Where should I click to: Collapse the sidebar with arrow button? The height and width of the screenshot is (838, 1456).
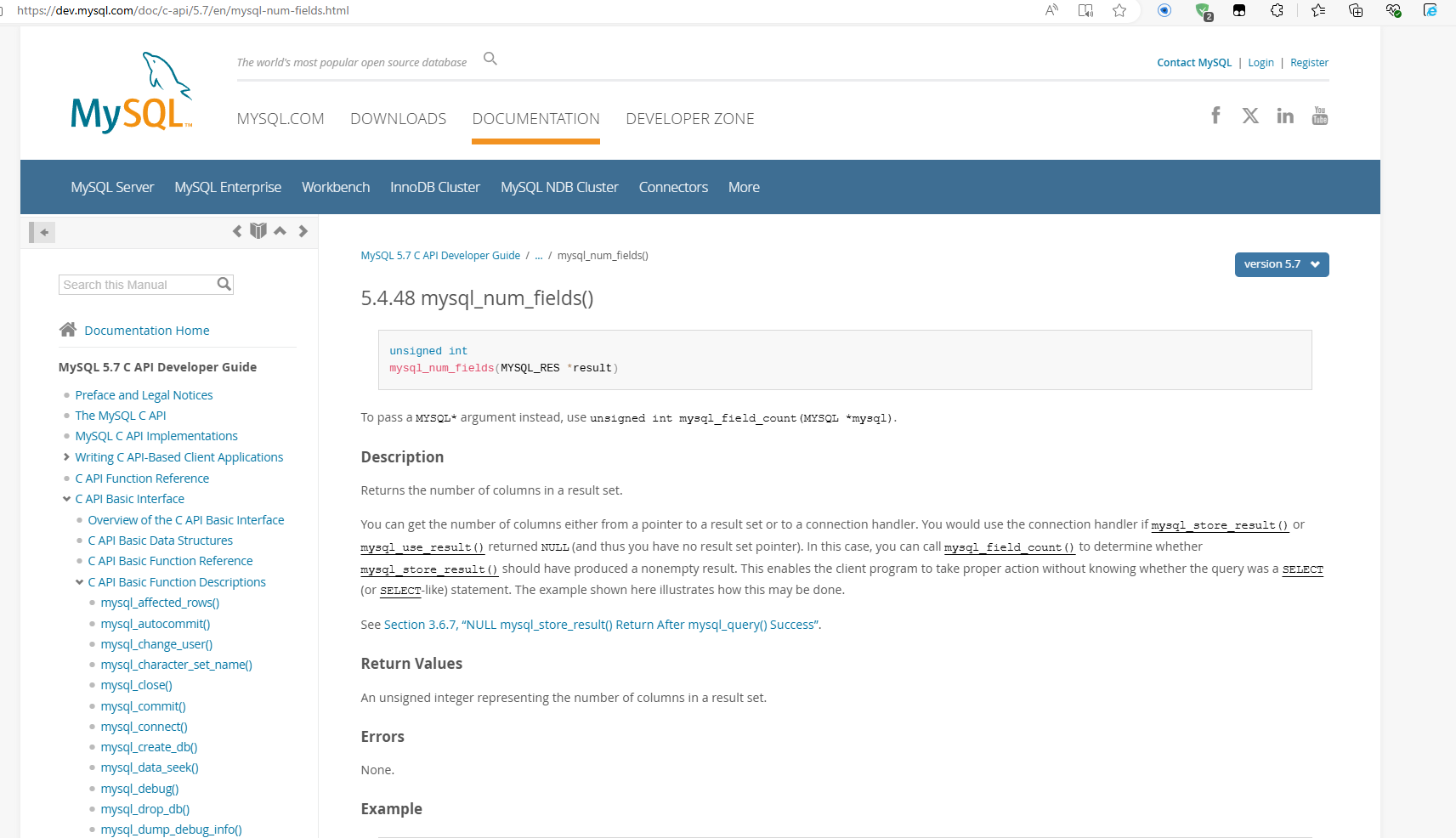tap(42, 232)
